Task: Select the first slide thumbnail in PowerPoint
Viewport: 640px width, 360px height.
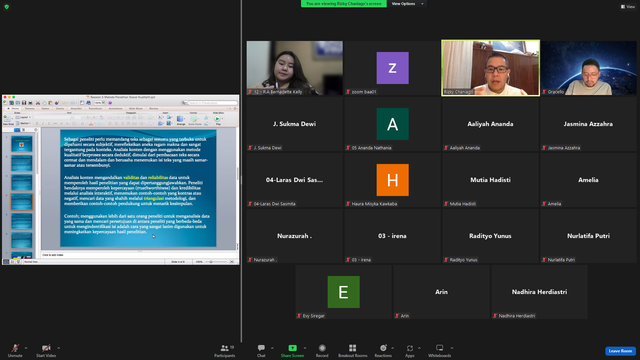Action: pyautogui.click(x=22, y=144)
